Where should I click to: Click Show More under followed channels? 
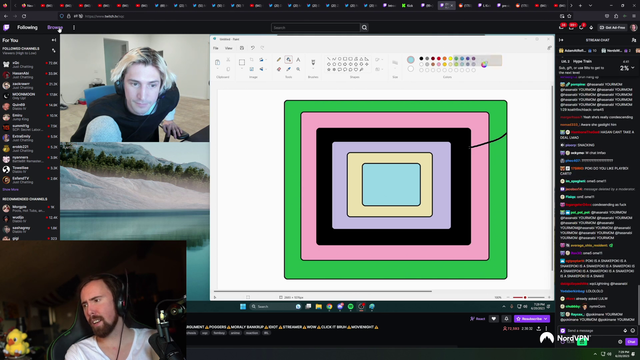click(11, 189)
